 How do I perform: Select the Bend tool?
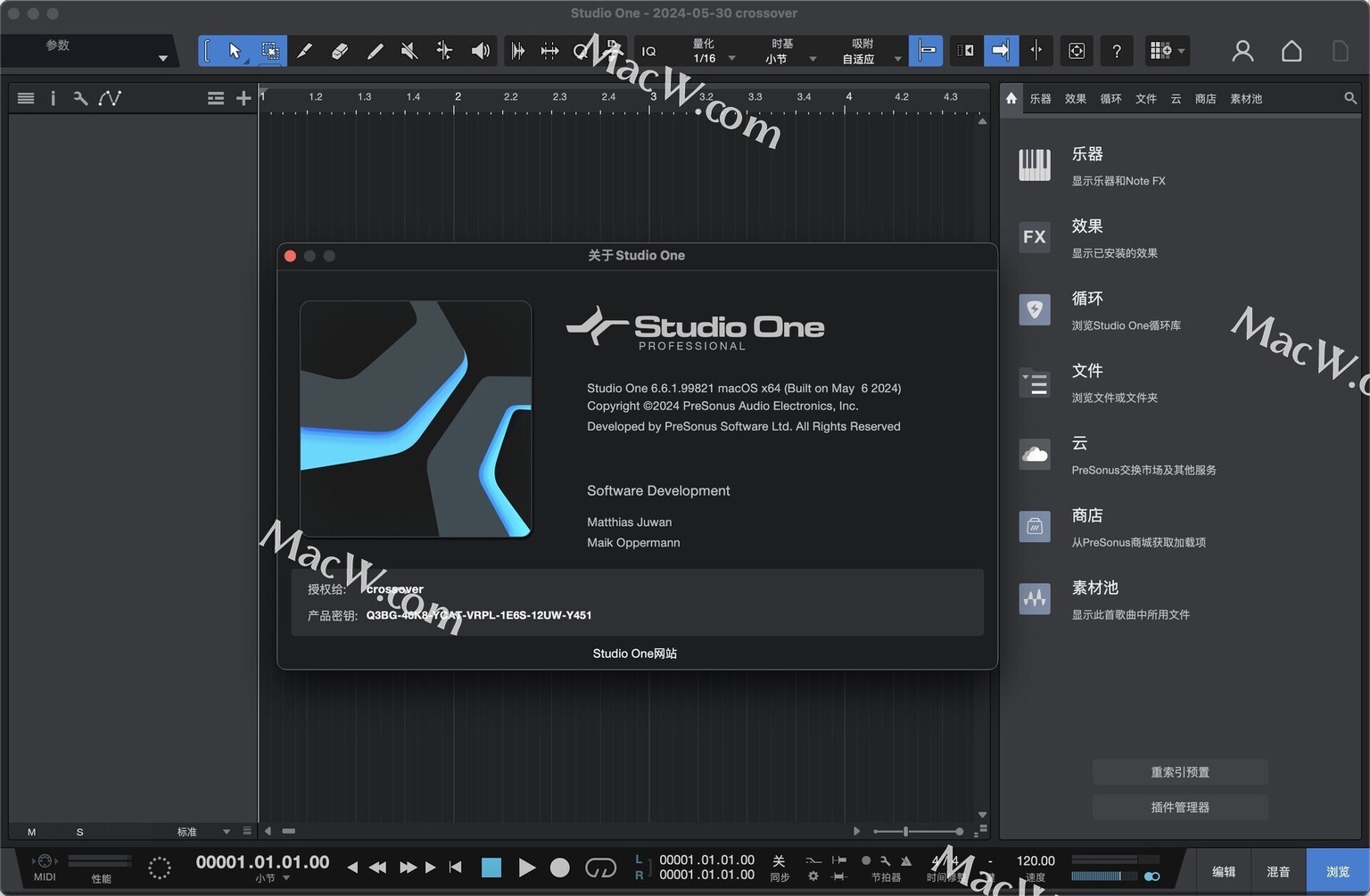point(444,51)
